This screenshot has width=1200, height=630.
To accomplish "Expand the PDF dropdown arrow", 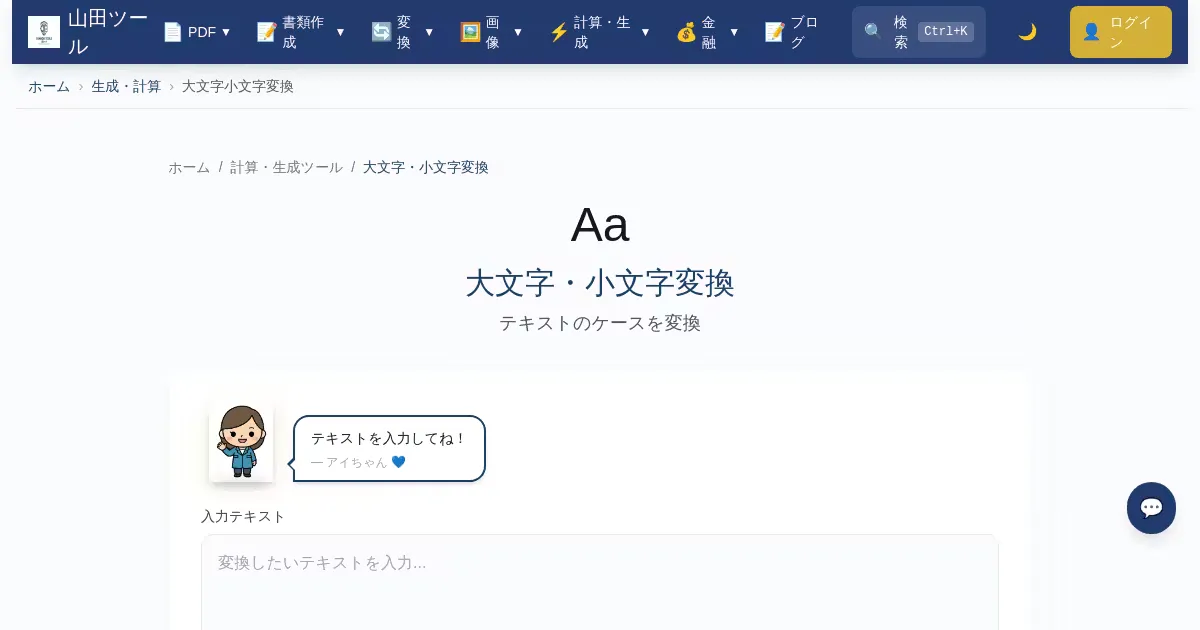I will 226,32.
